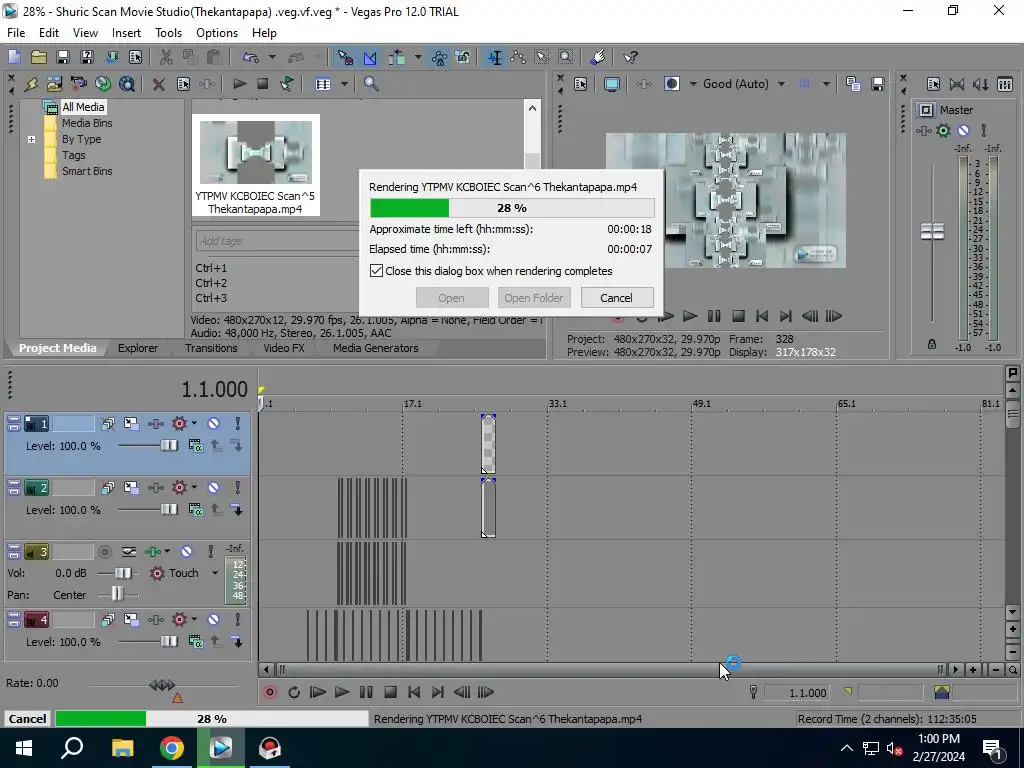Screen dimensions: 1024x768
Task: Open the Overlays dropdown arrow in preview toolbar
Action: coord(826,84)
